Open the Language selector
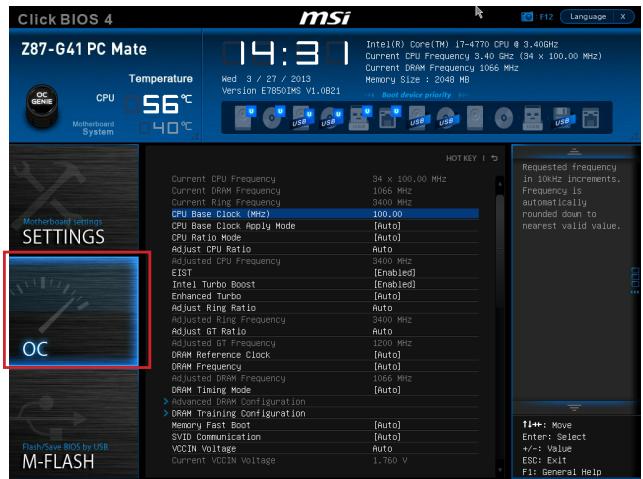The image size is (643, 479). [x=588, y=16]
